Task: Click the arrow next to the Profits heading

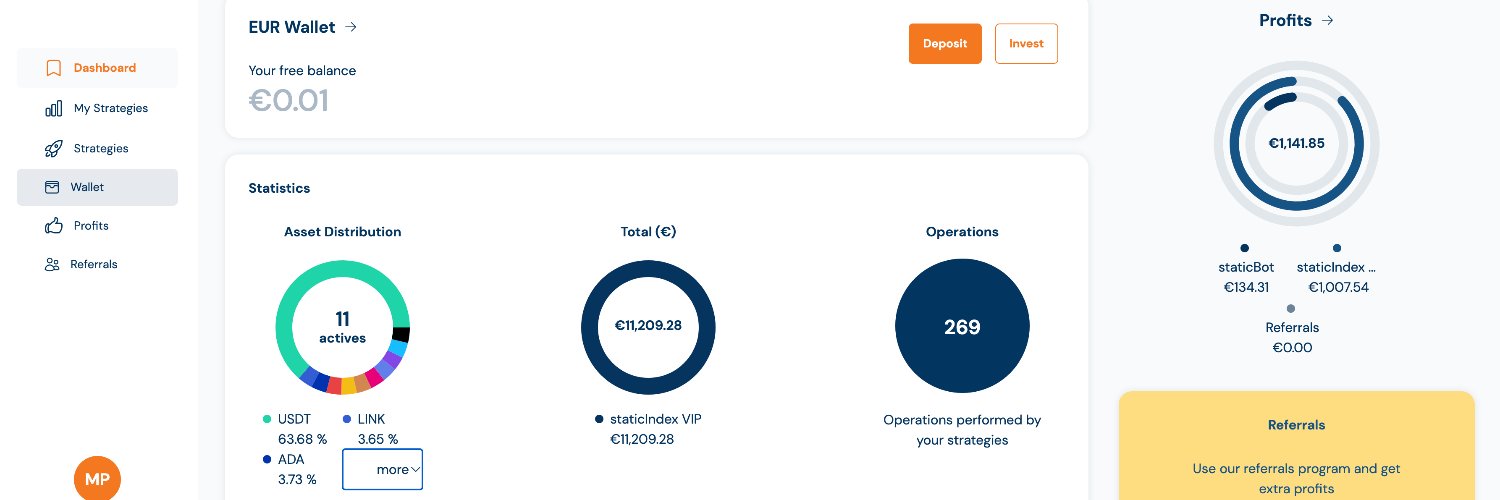Action: tap(1327, 20)
